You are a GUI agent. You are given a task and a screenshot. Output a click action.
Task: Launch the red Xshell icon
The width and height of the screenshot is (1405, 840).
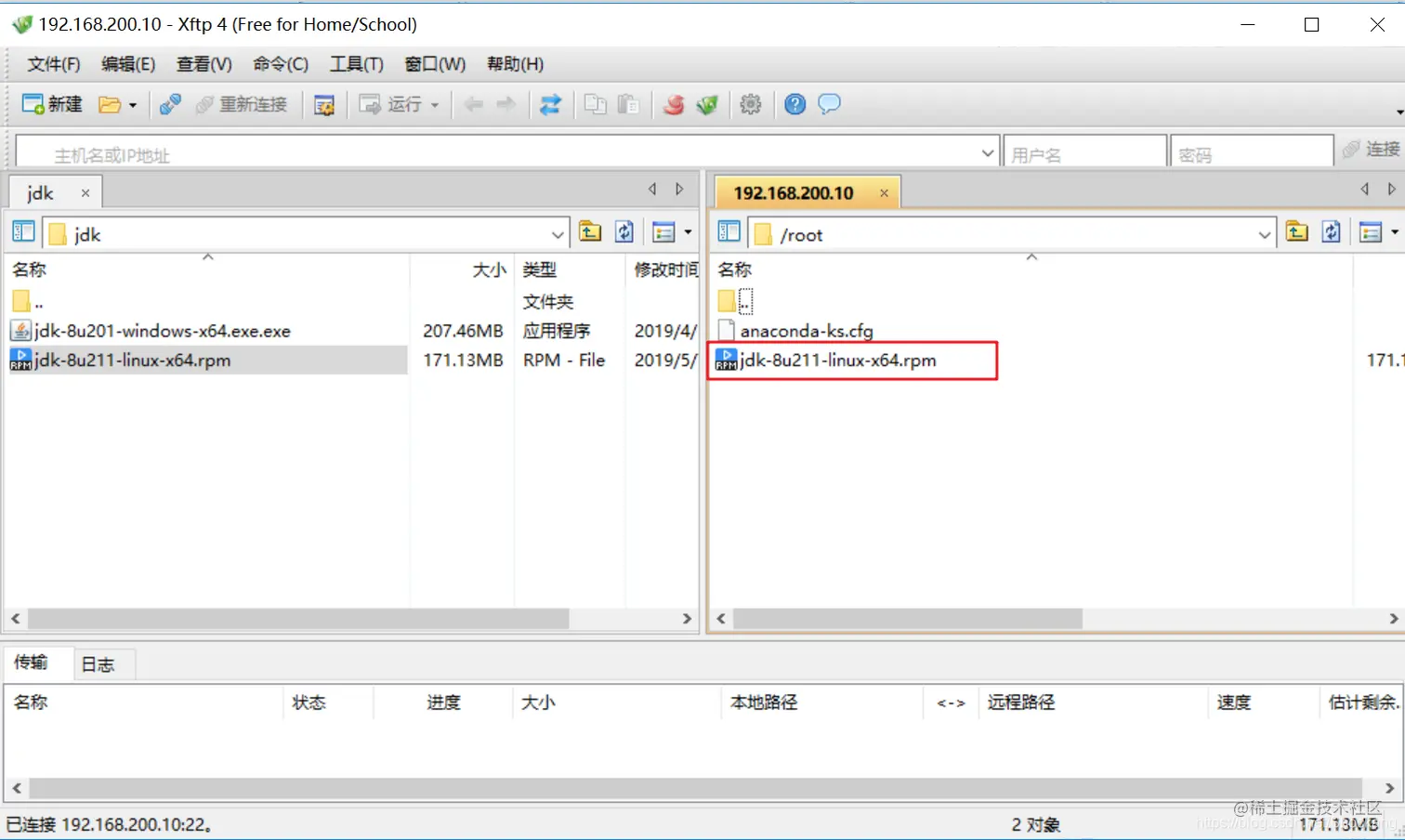[674, 104]
